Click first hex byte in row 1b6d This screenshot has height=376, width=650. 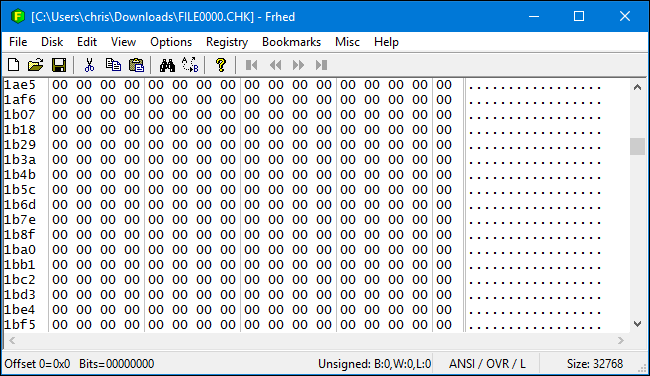pos(60,205)
